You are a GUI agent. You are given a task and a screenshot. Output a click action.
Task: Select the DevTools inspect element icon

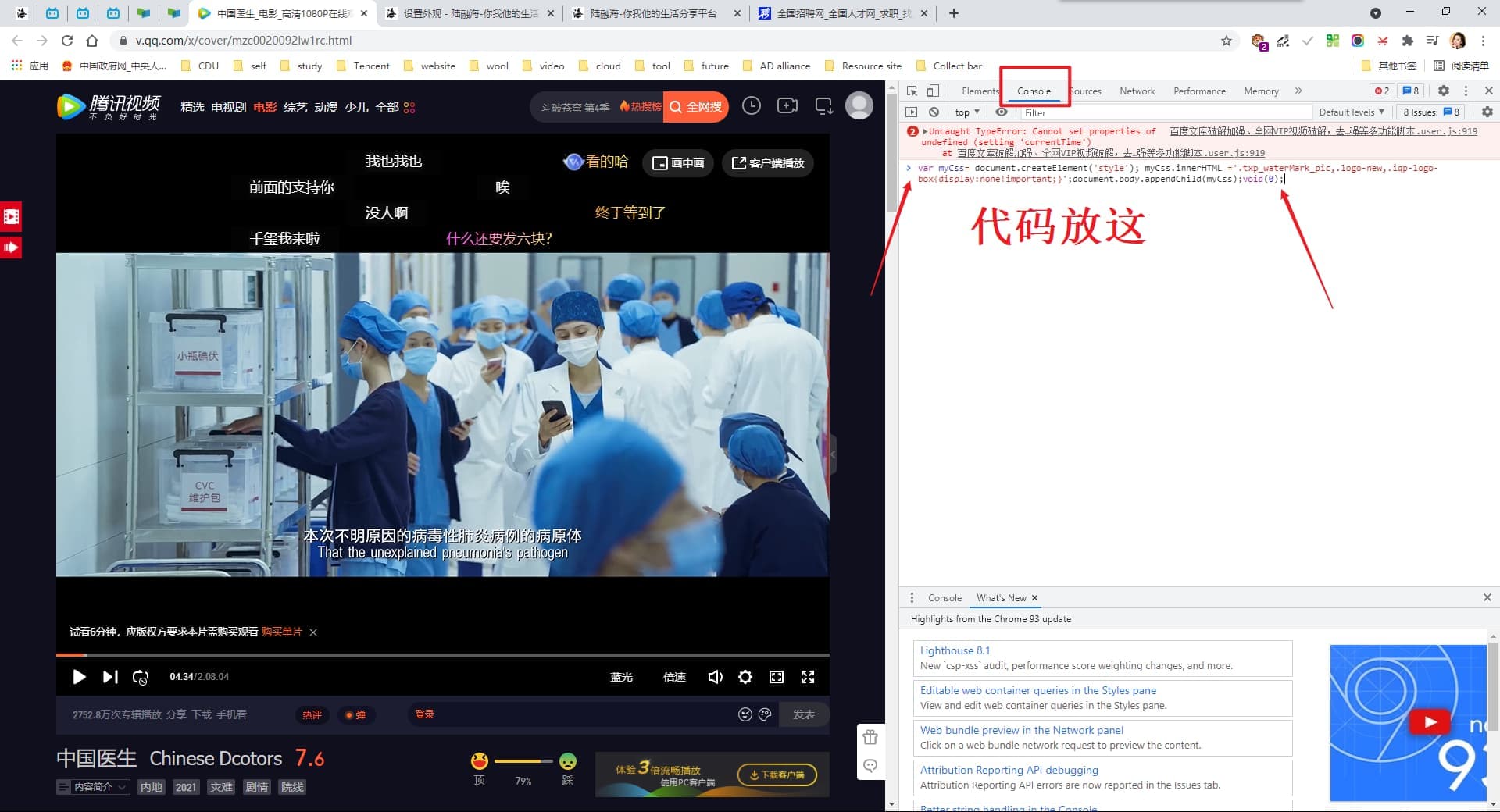(x=912, y=91)
